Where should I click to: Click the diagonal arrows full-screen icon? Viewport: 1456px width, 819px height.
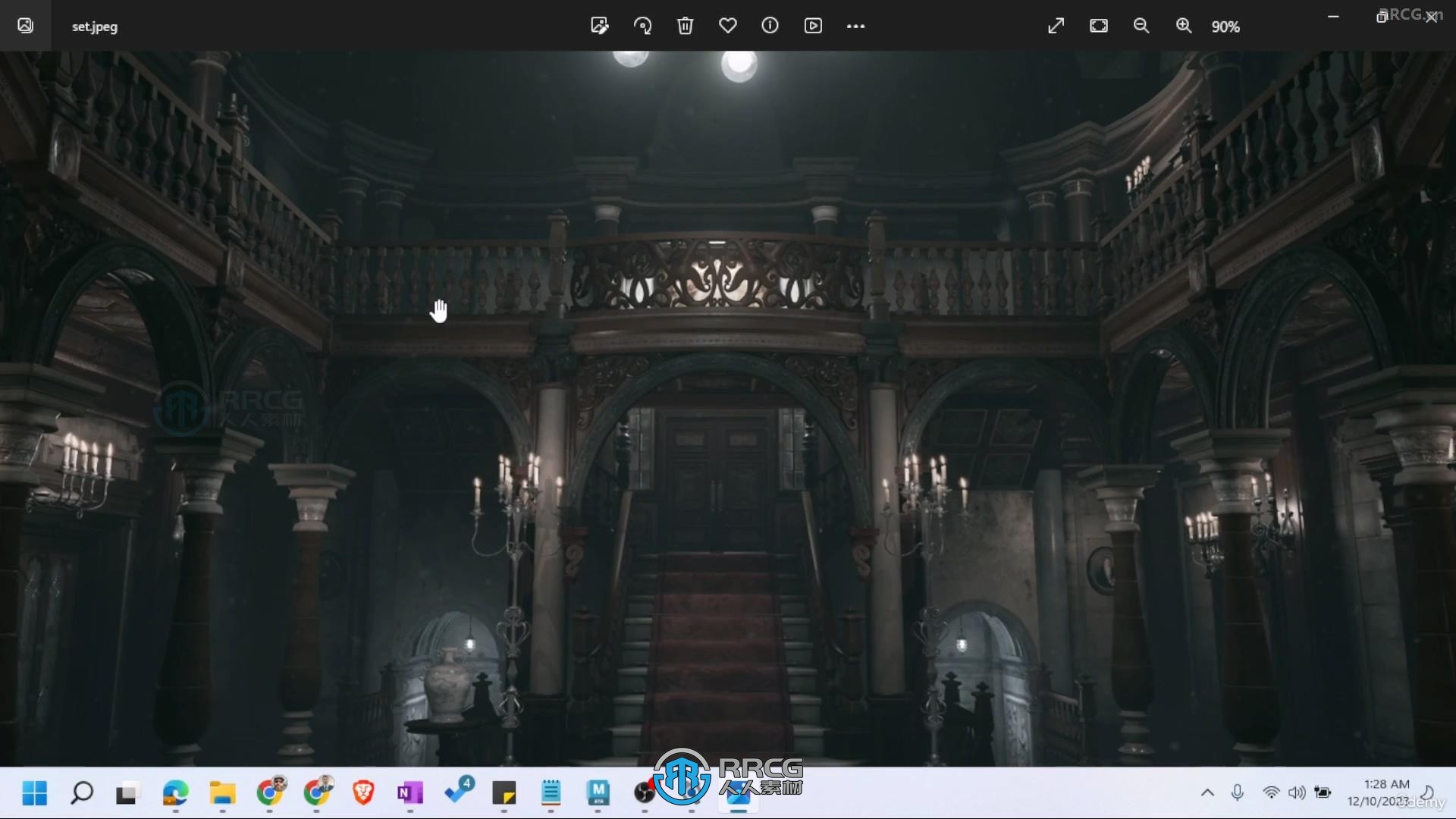[1056, 26]
